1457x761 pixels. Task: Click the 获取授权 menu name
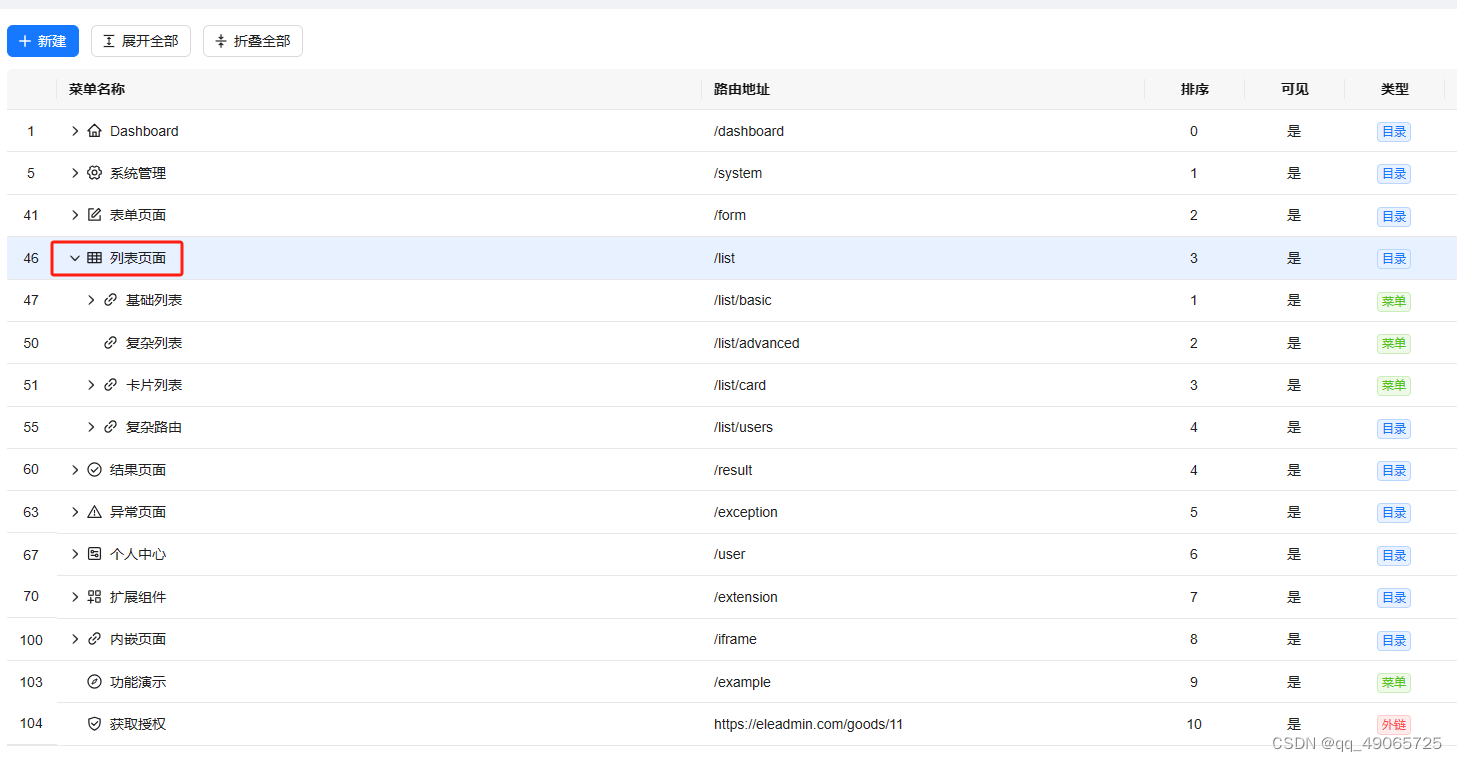(x=138, y=724)
